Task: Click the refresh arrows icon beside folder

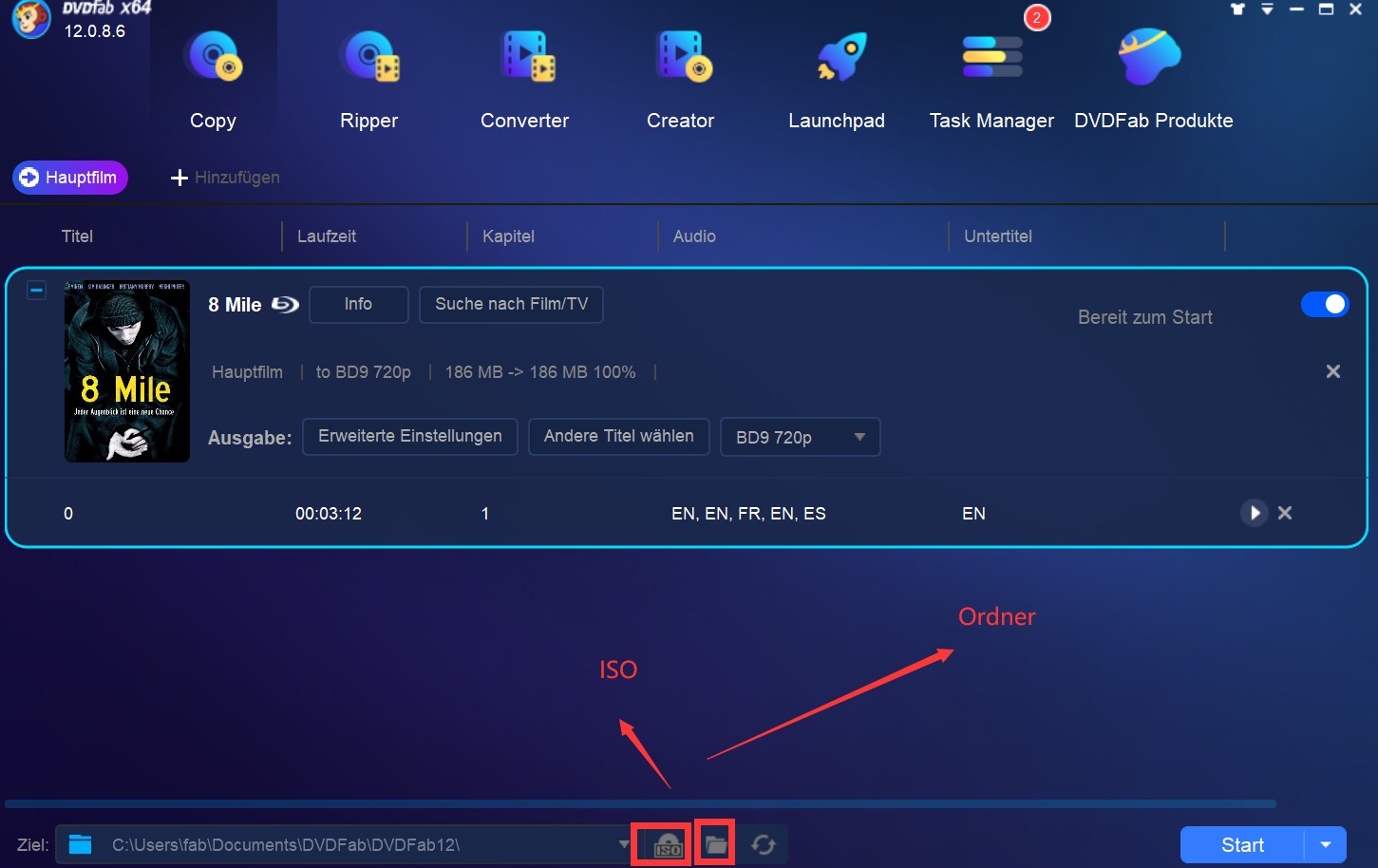Action: click(x=764, y=844)
